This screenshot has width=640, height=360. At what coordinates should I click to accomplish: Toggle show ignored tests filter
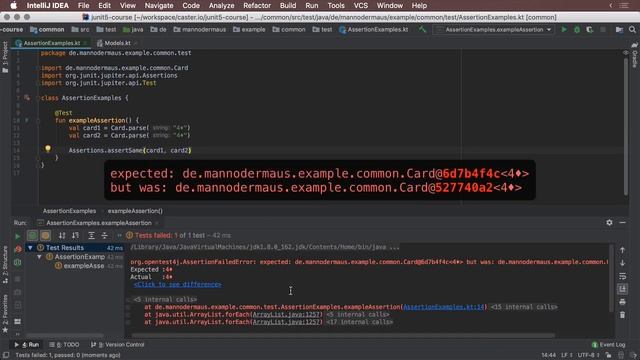[45, 235]
